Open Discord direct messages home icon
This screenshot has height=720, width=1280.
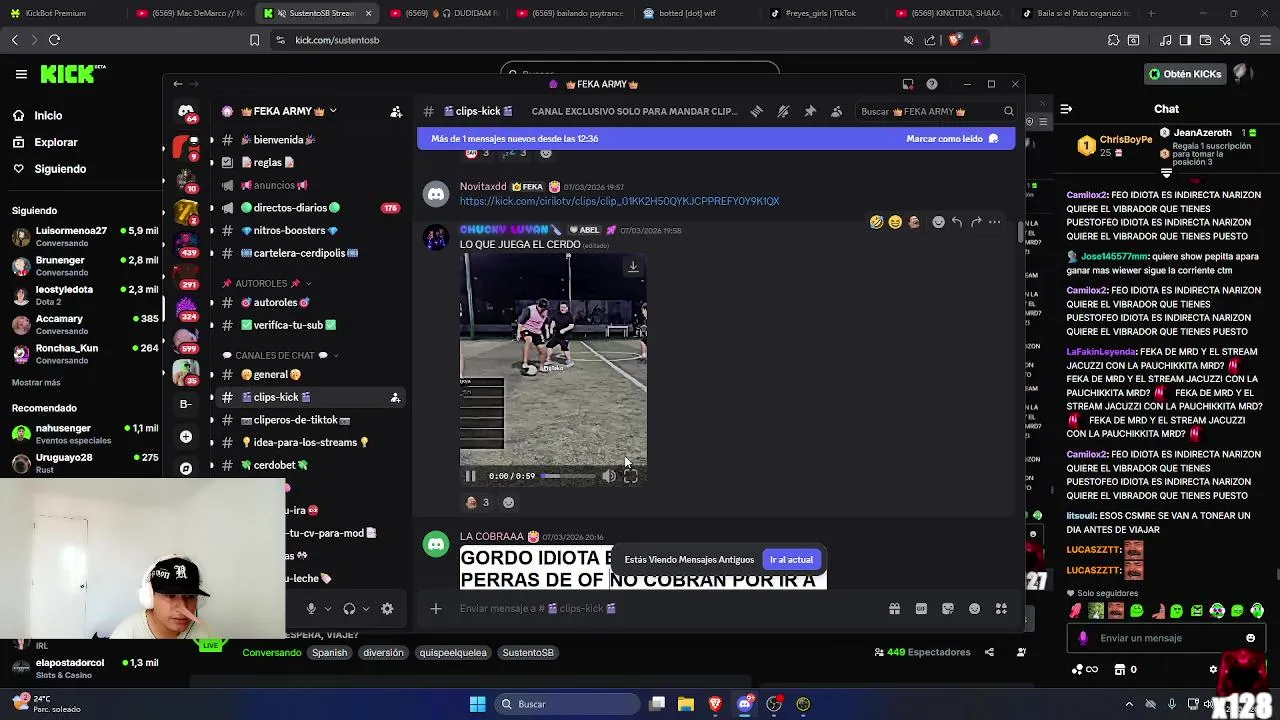tap(186, 112)
